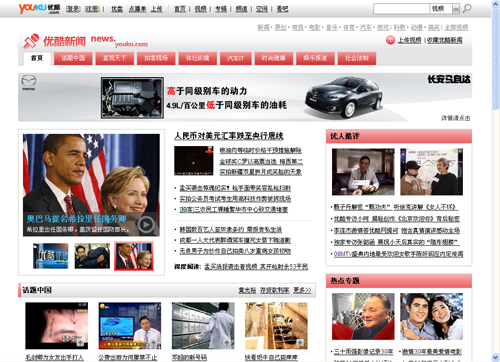Select the 优酷 news studio carousel thumbnail
The image size is (500, 362).
coord(51,256)
